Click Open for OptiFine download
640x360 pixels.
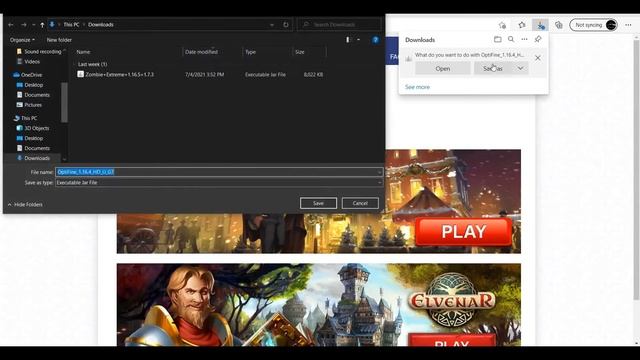(442, 69)
